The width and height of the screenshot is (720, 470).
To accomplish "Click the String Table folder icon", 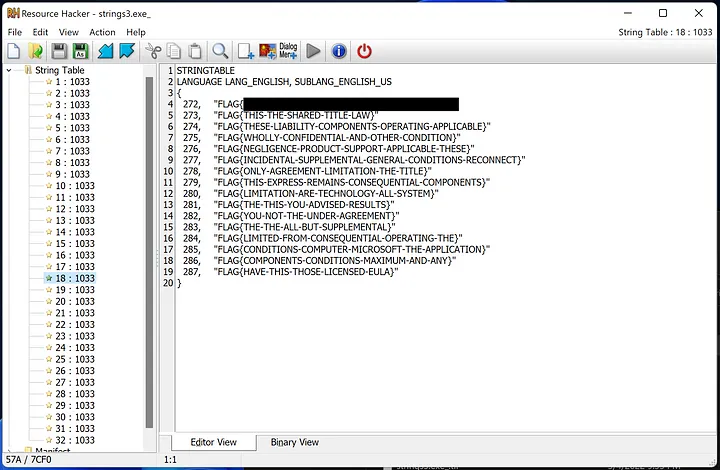I will click(x=28, y=70).
